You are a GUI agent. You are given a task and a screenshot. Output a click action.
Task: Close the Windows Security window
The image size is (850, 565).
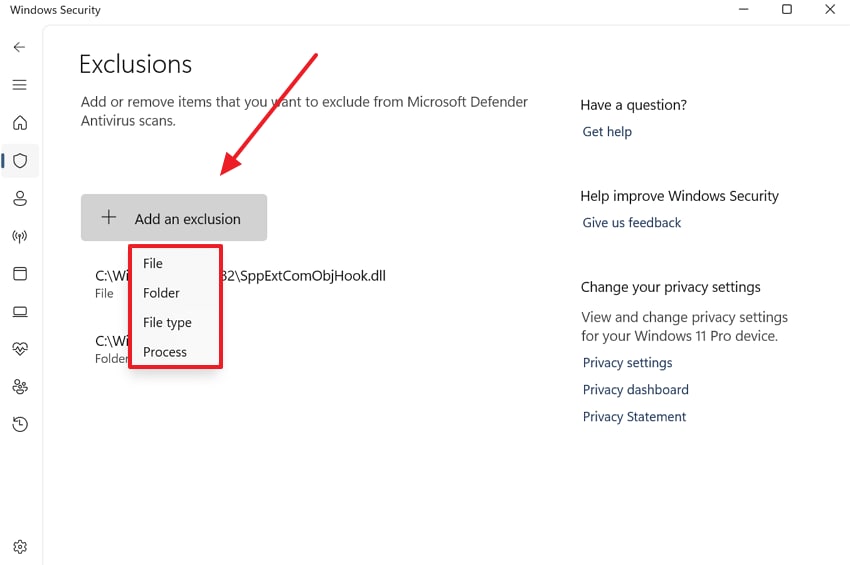pyautogui.click(x=830, y=9)
